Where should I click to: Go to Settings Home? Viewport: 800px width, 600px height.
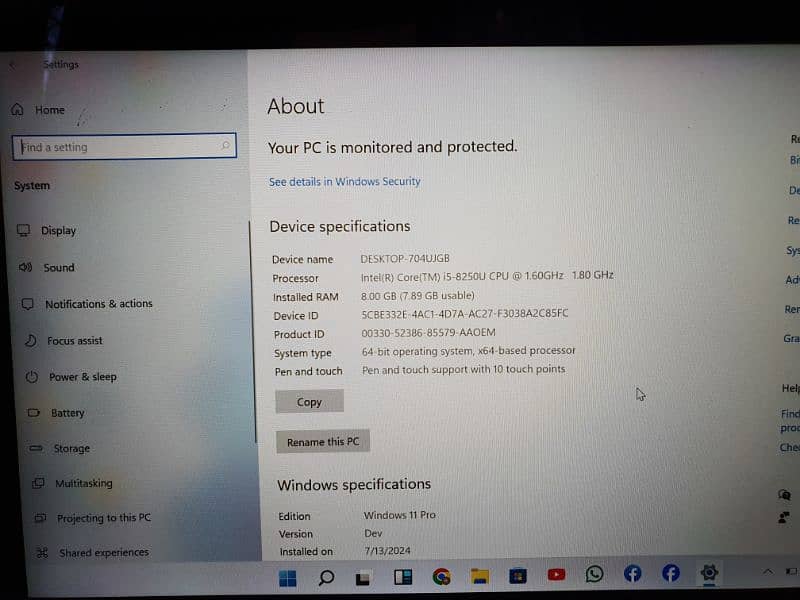point(49,110)
